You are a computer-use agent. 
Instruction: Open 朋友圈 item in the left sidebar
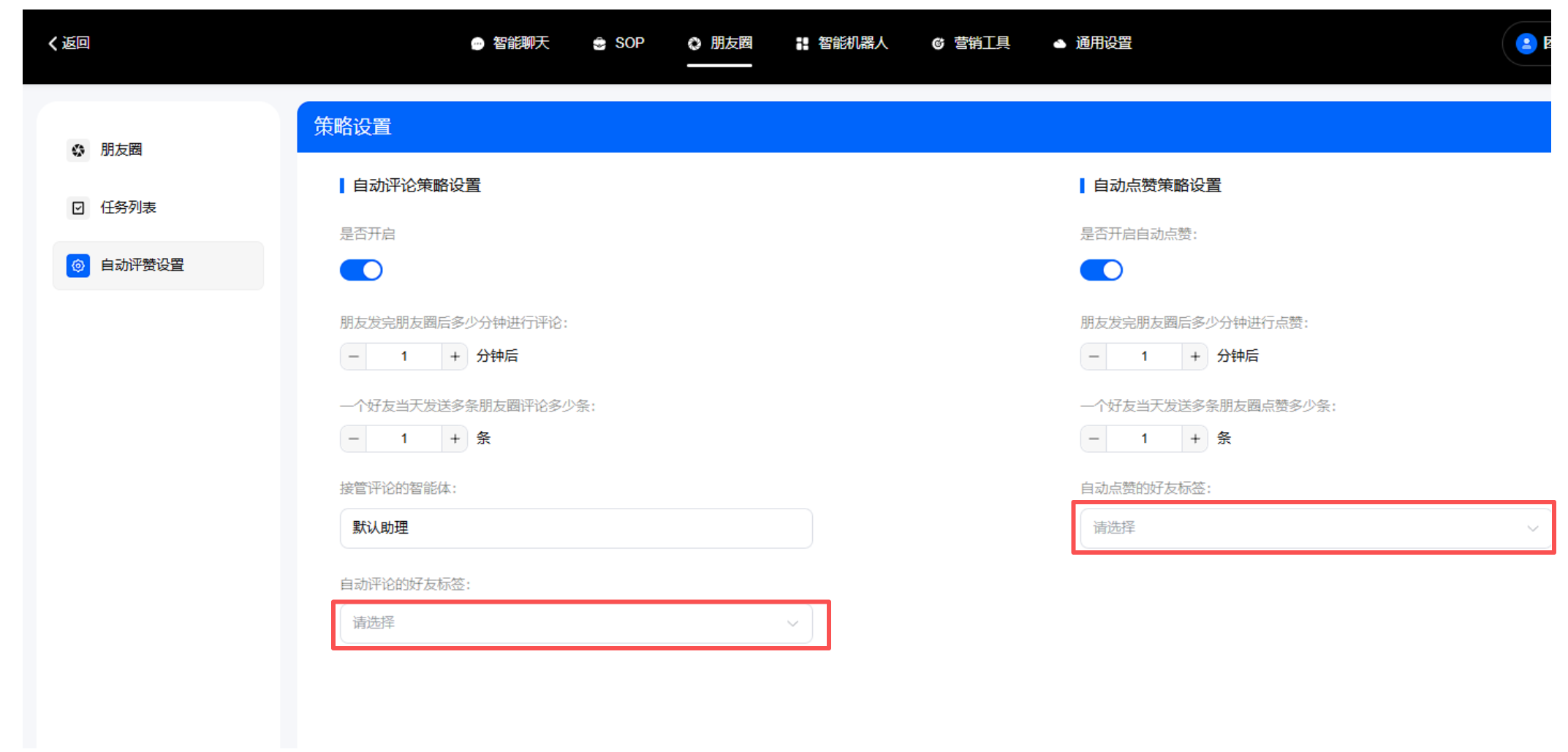pos(121,150)
